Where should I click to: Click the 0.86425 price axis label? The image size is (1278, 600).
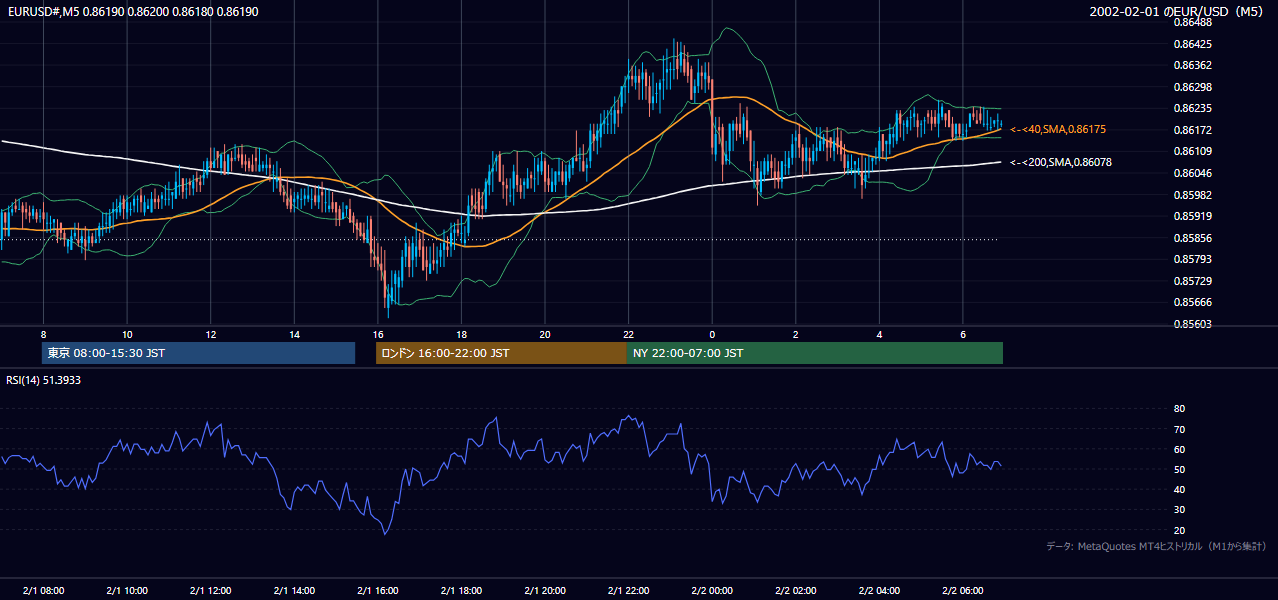pos(1192,44)
